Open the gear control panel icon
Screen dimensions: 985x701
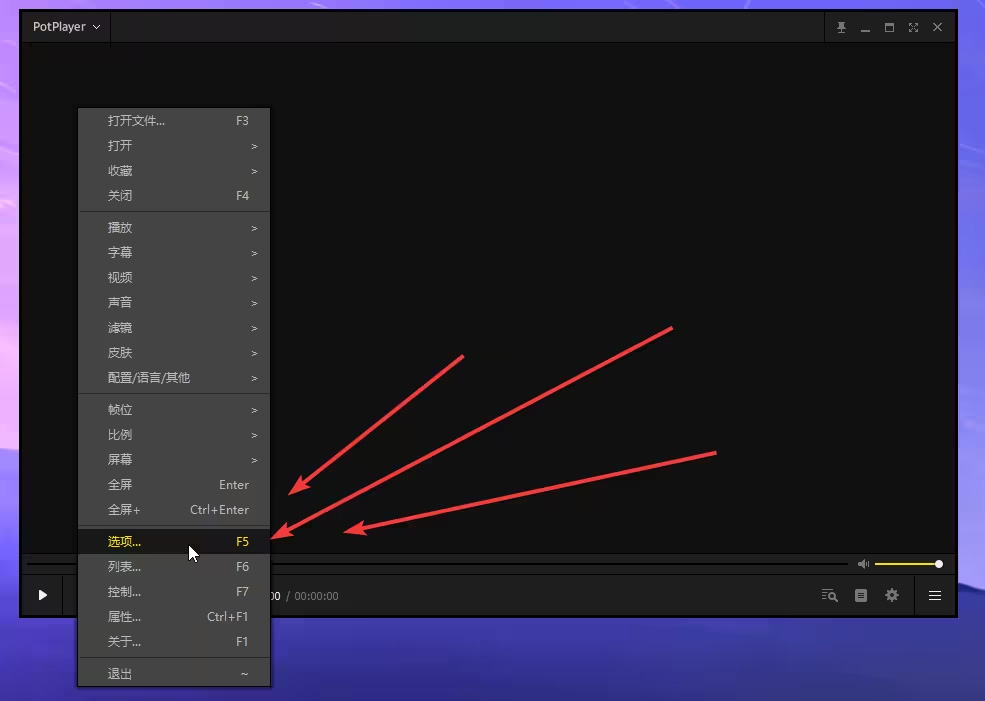tap(892, 595)
